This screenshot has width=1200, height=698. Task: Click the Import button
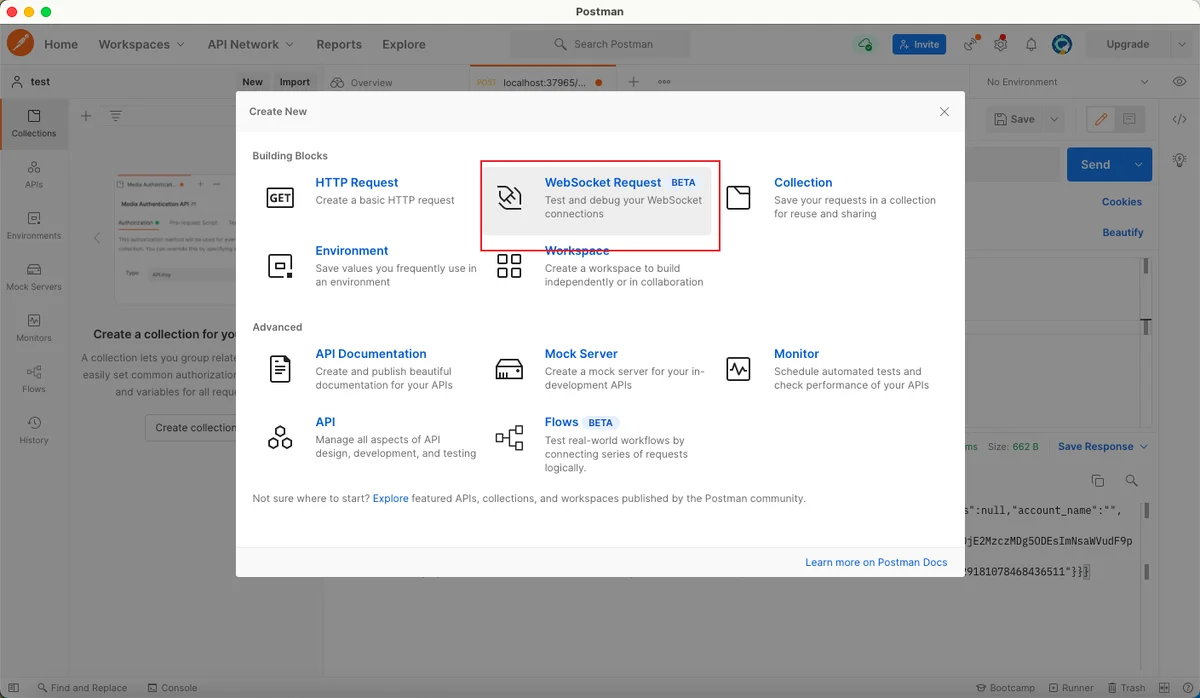click(294, 82)
